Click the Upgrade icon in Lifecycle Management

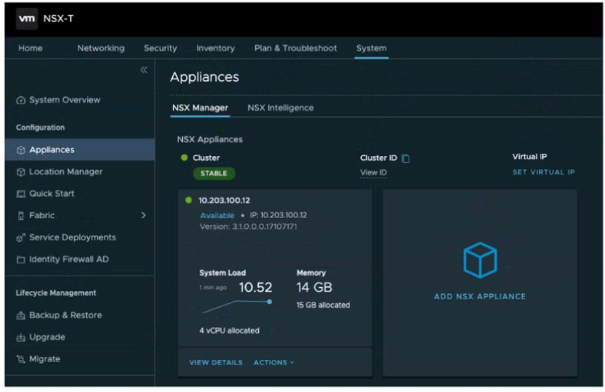click(x=20, y=338)
